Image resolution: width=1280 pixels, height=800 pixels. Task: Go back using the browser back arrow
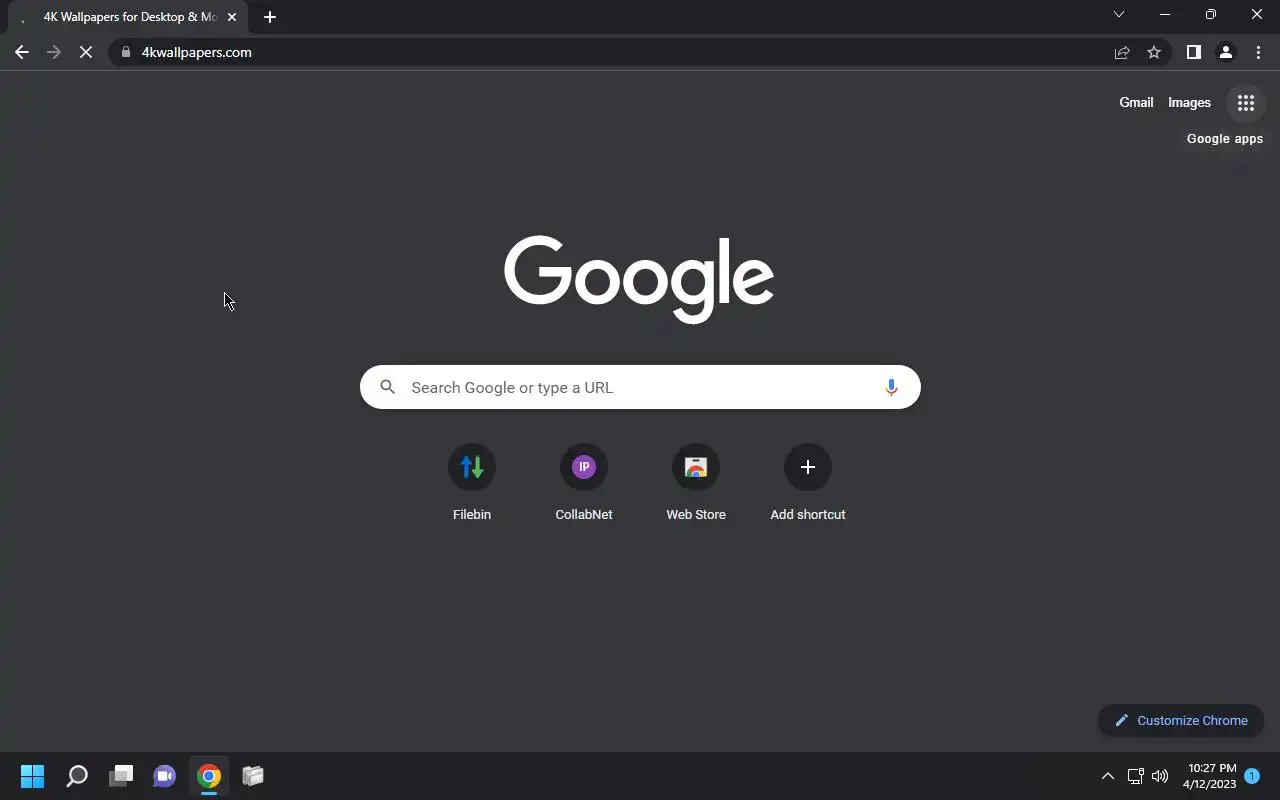click(22, 52)
